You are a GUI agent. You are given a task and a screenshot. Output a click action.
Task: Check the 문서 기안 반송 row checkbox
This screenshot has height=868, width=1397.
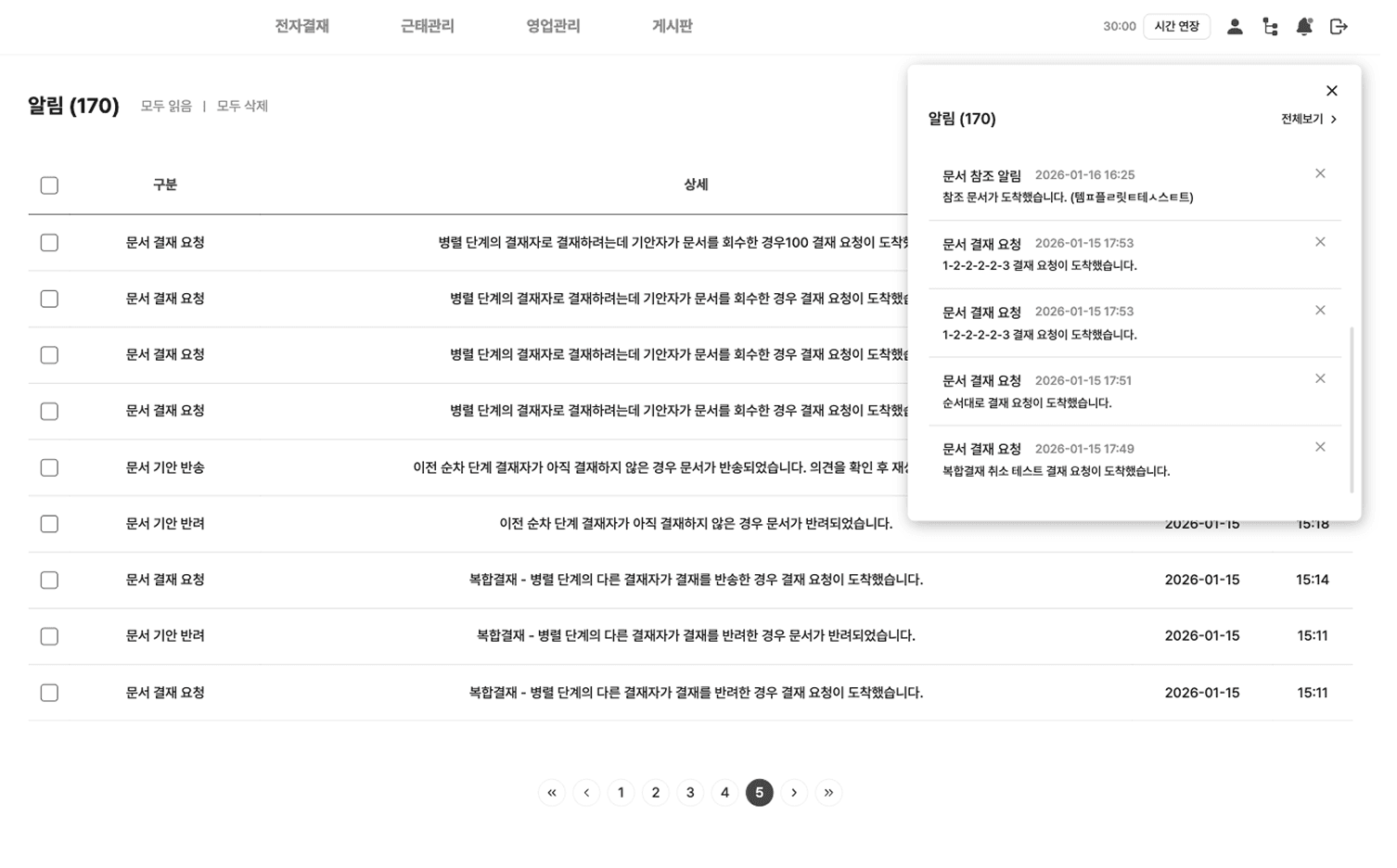click(x=49, y=467)
